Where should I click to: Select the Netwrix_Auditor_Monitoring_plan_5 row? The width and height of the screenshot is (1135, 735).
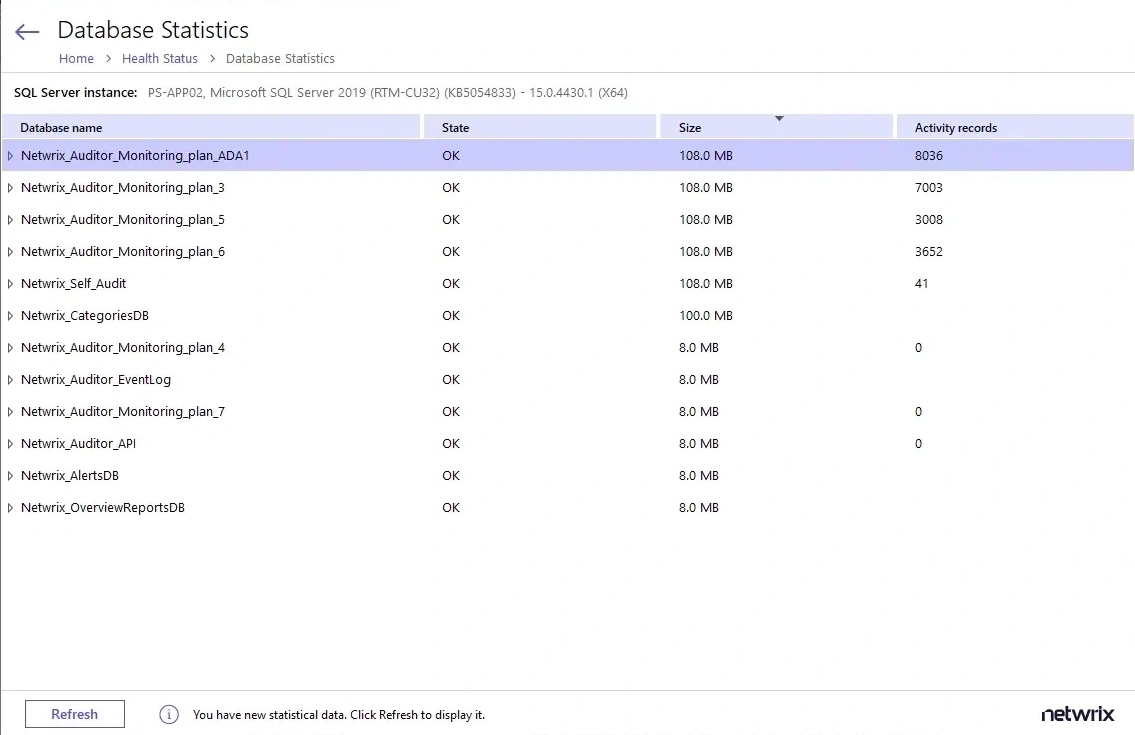200,219
